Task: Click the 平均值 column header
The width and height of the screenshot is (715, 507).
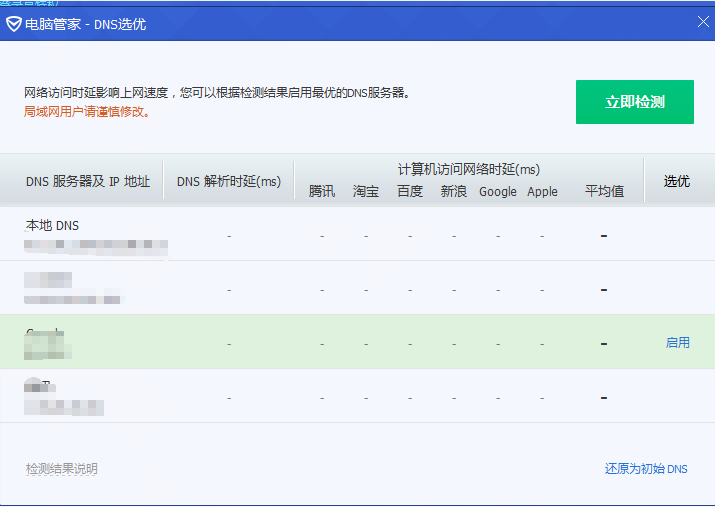Action: coord(604,191)
